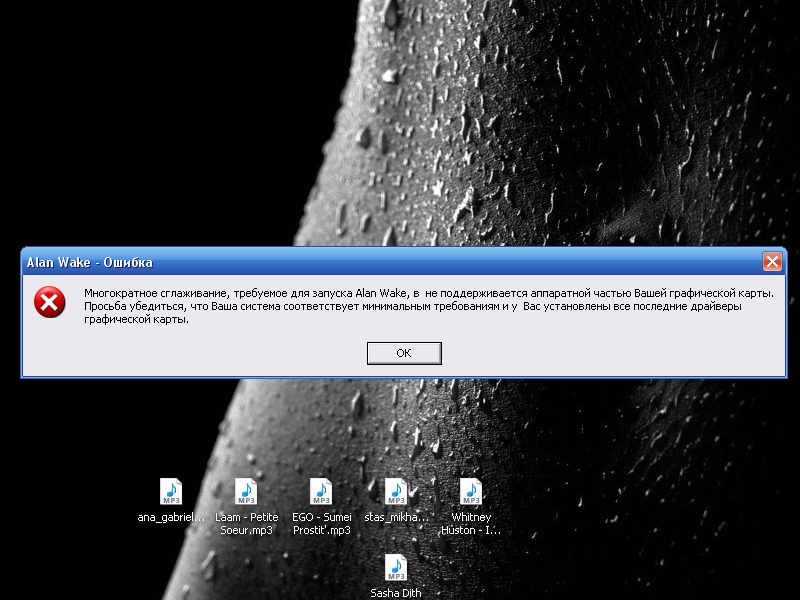
Task: Select the red error icon in the dialog
Action: click(49, 302)
